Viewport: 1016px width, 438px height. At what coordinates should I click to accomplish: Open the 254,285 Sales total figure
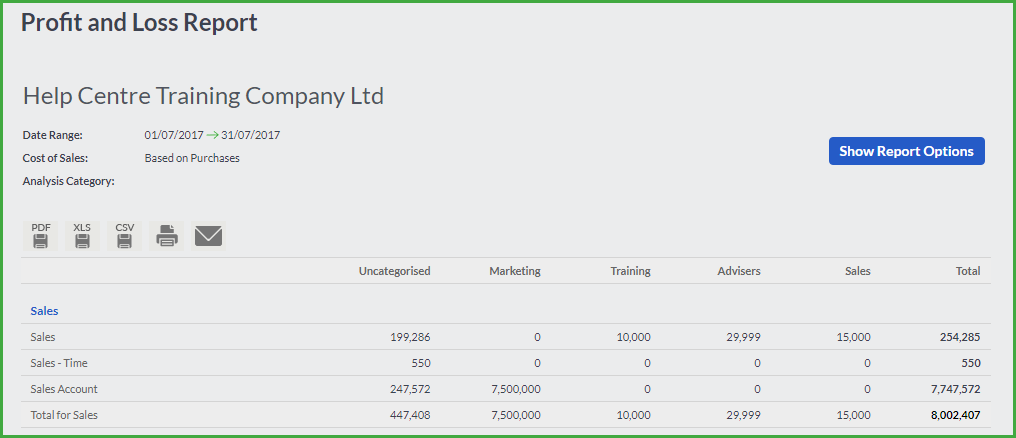[x=960, y=337]
